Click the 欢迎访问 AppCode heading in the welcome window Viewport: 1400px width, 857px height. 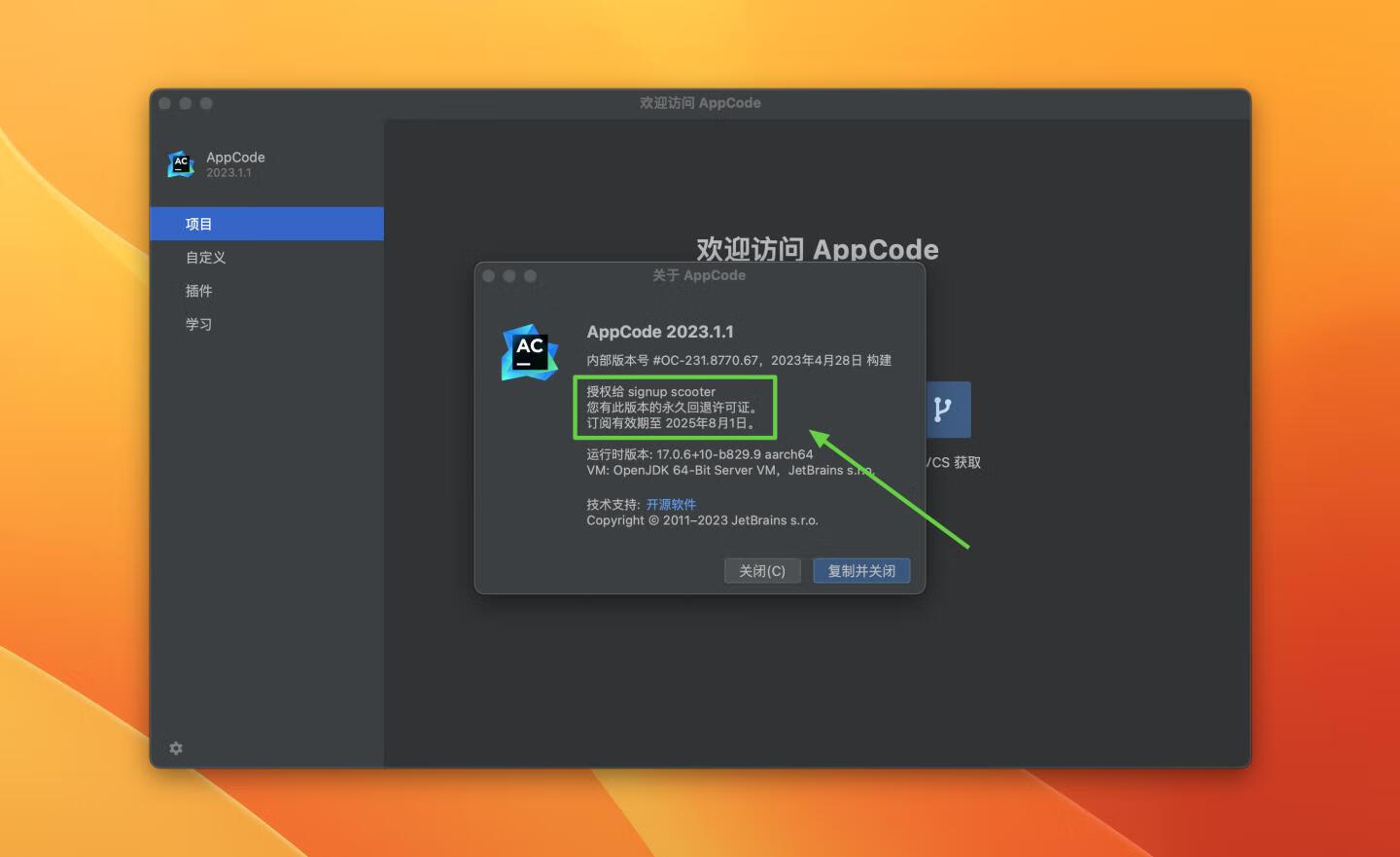tap(818, 249)
